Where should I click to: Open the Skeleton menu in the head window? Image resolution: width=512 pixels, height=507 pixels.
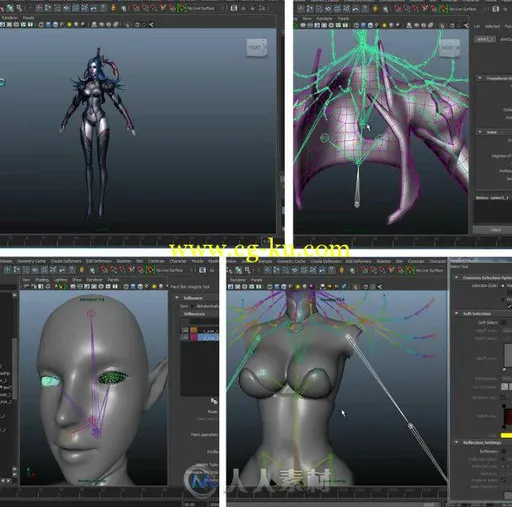123,261
